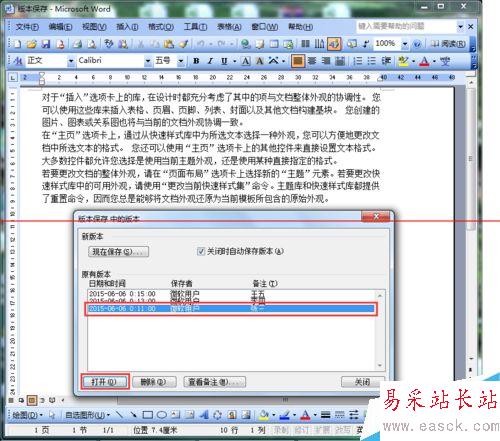Open Font Color dropdown arrow in formatting toolbar
Image resolution: width=500 pixels, height=441 pixels.
pyautogui.click(x=434, y=61)
